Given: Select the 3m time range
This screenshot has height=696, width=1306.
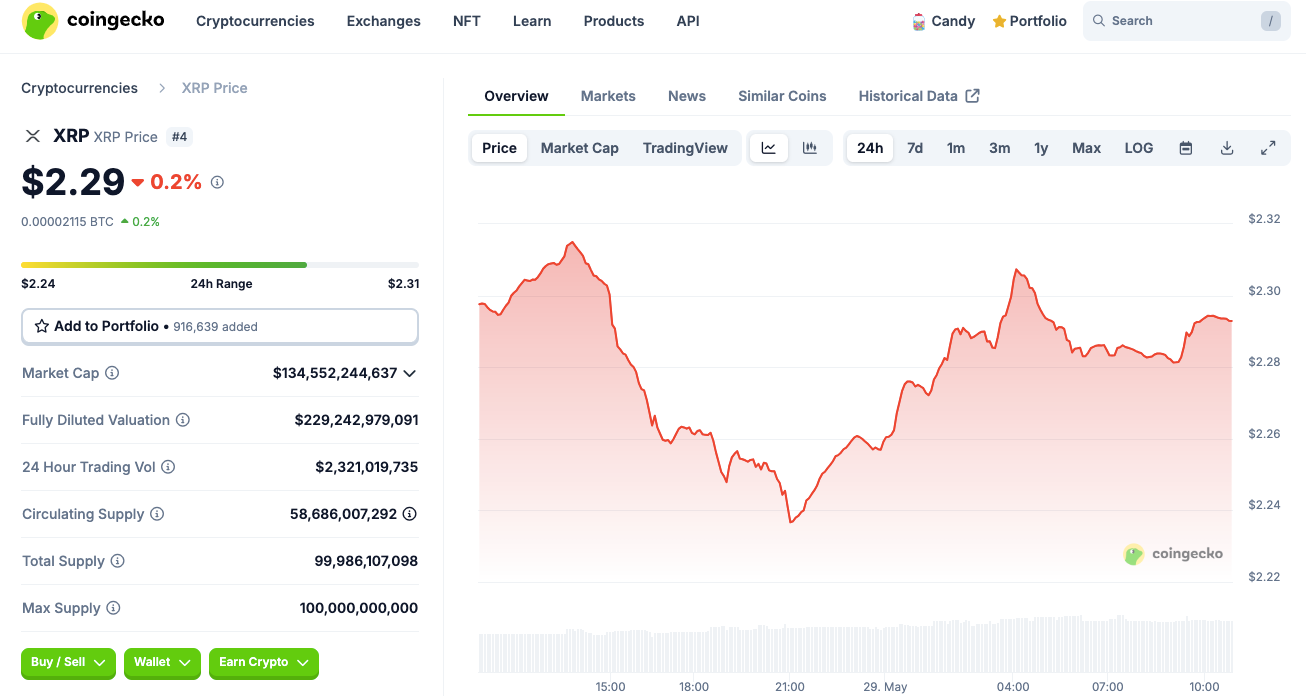Looking at the screenshot, I should pyautogui.click(x=999, y=148).
